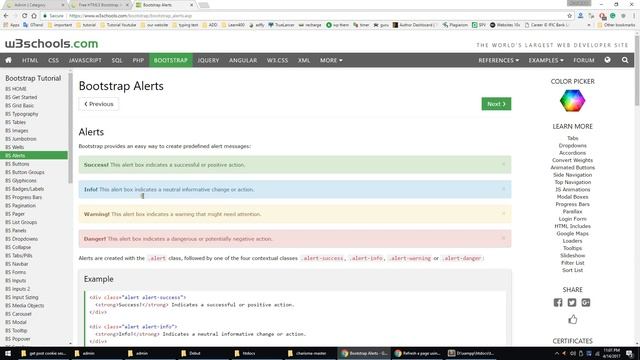Switch to the Free HTML5 Bootstrap tab
This screenshot has height=360, width=640.
pyautogui.click(x=99, y=5)
